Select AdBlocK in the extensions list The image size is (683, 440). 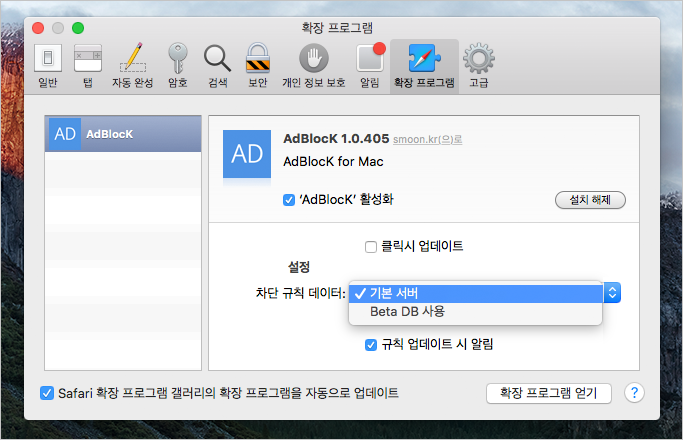[x=123, y=134]
